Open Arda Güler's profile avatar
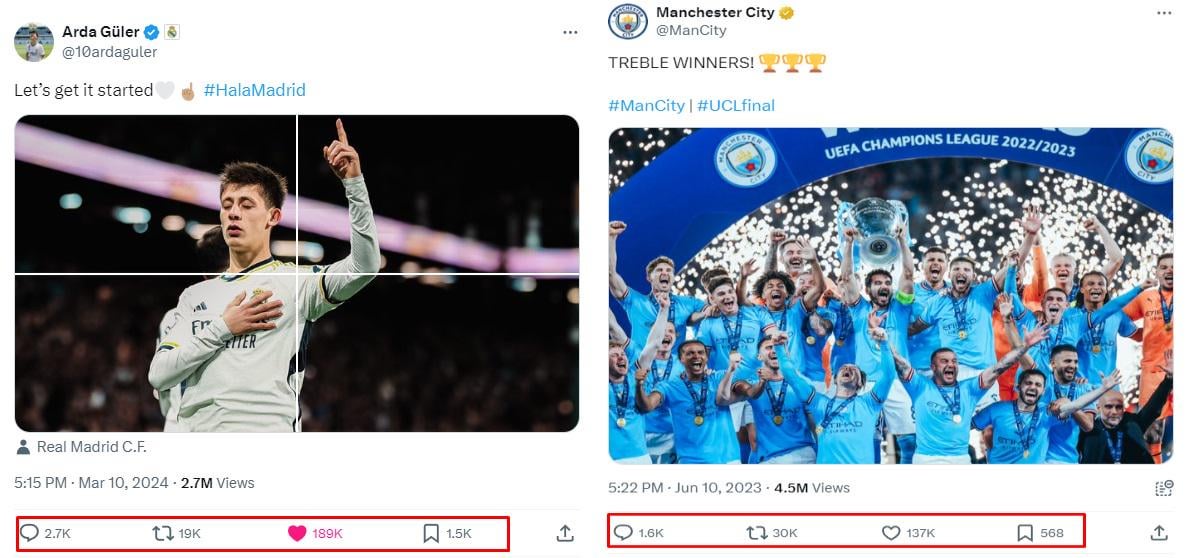1189x558 pixels. click(34, 42)
